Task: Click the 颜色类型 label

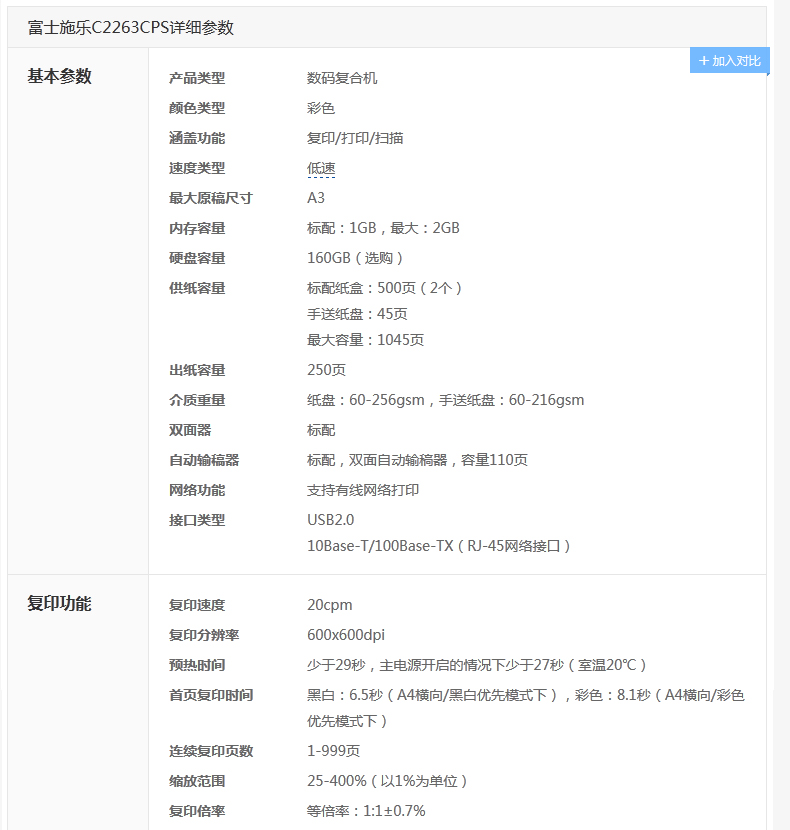Action: tap(197, 108)
